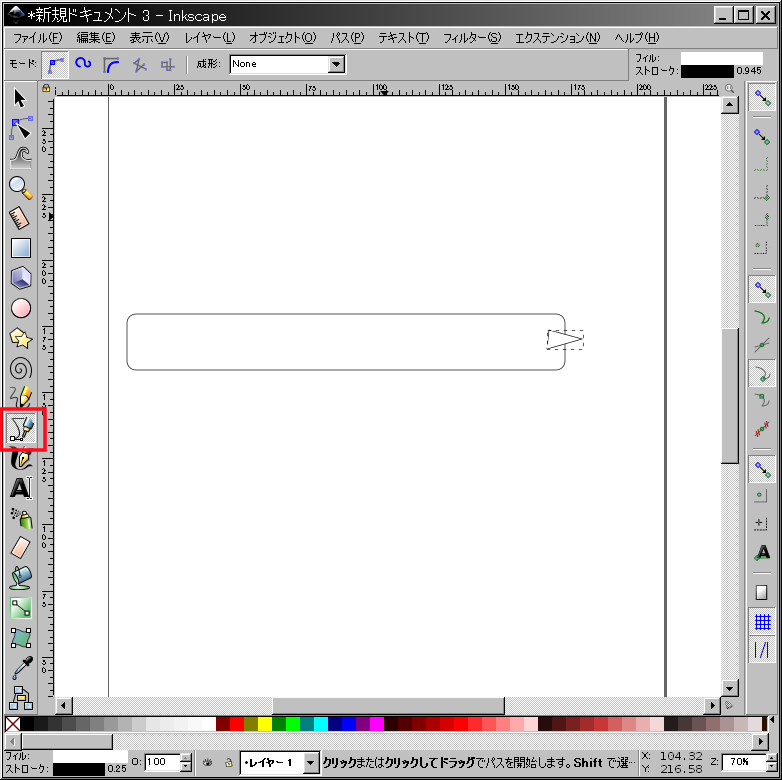Select the Gradient tool
The height and width of the screenshot is (780, 782).
click(20, 608)
